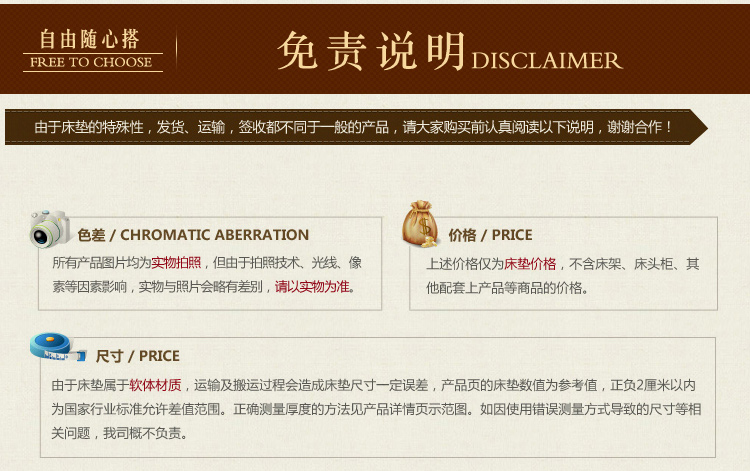
Task: Click the 我司概不负责 closing sentence
Action: click(x=146, y=433)
